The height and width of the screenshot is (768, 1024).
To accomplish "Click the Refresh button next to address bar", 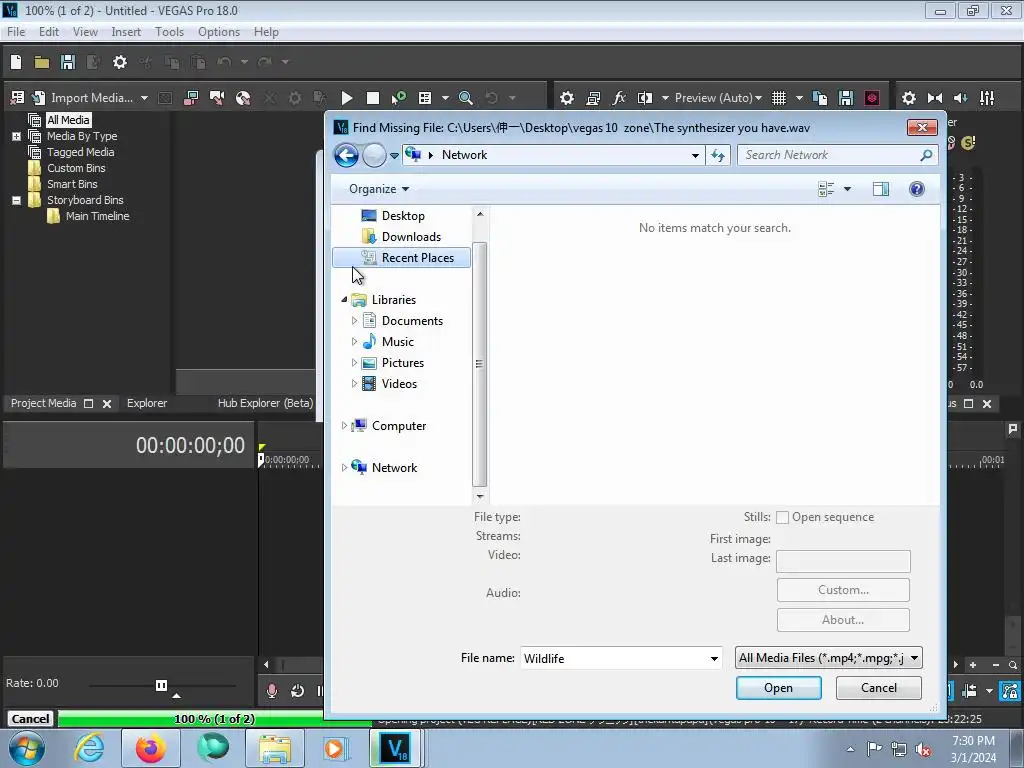I will (x=718, y=155).
